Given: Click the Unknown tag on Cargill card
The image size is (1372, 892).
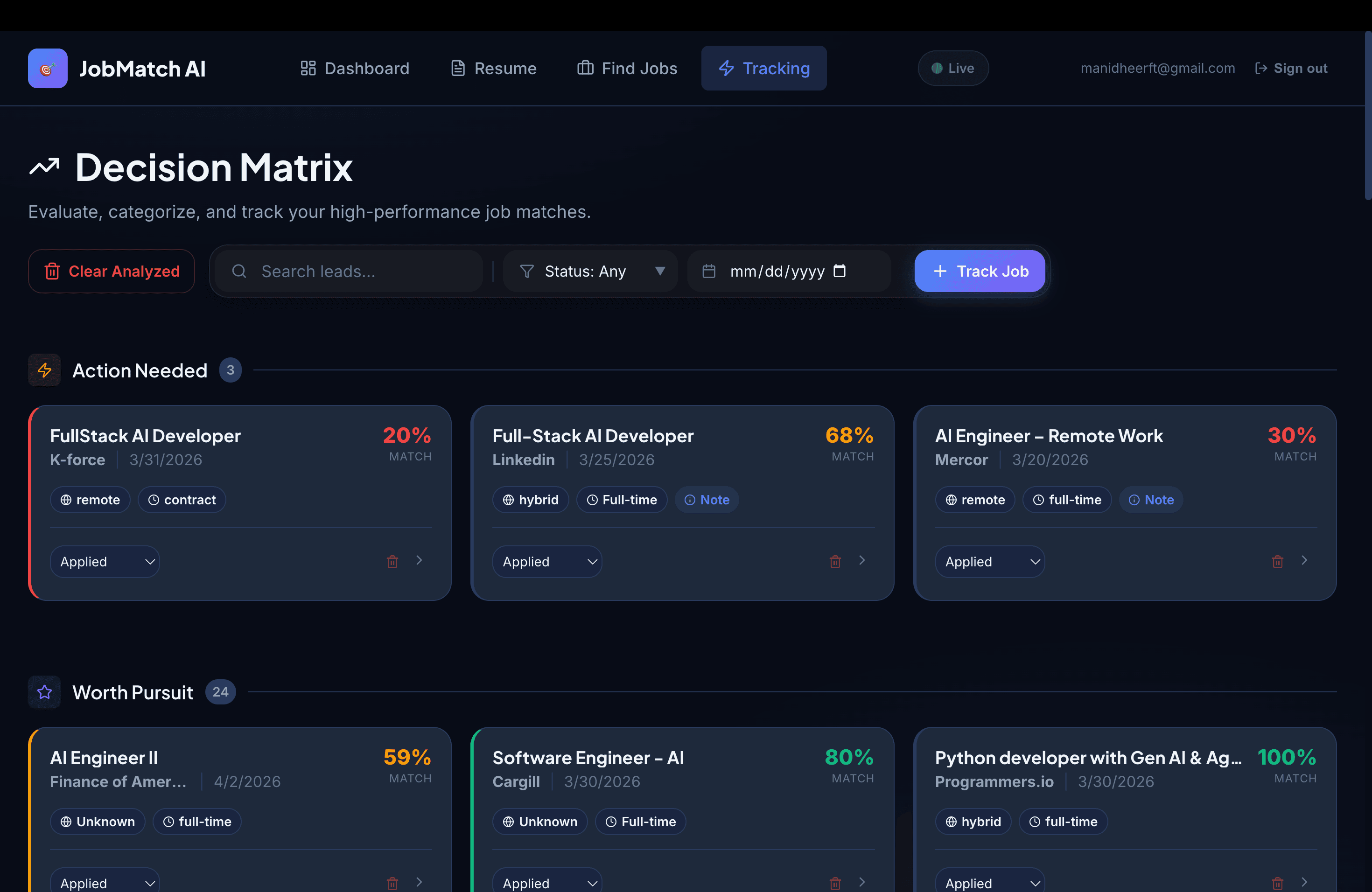Looking at the screenshot, I should (539, 822).
